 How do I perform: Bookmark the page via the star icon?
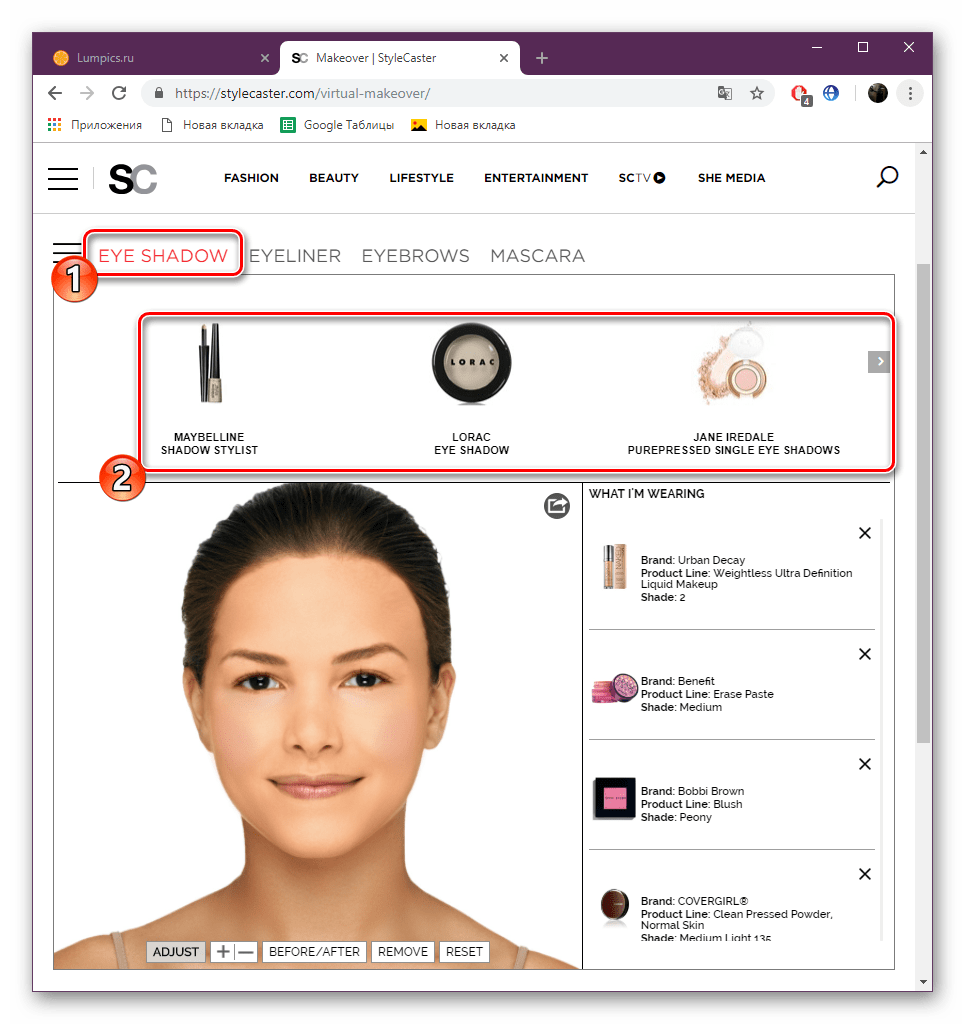pos(757,92)
